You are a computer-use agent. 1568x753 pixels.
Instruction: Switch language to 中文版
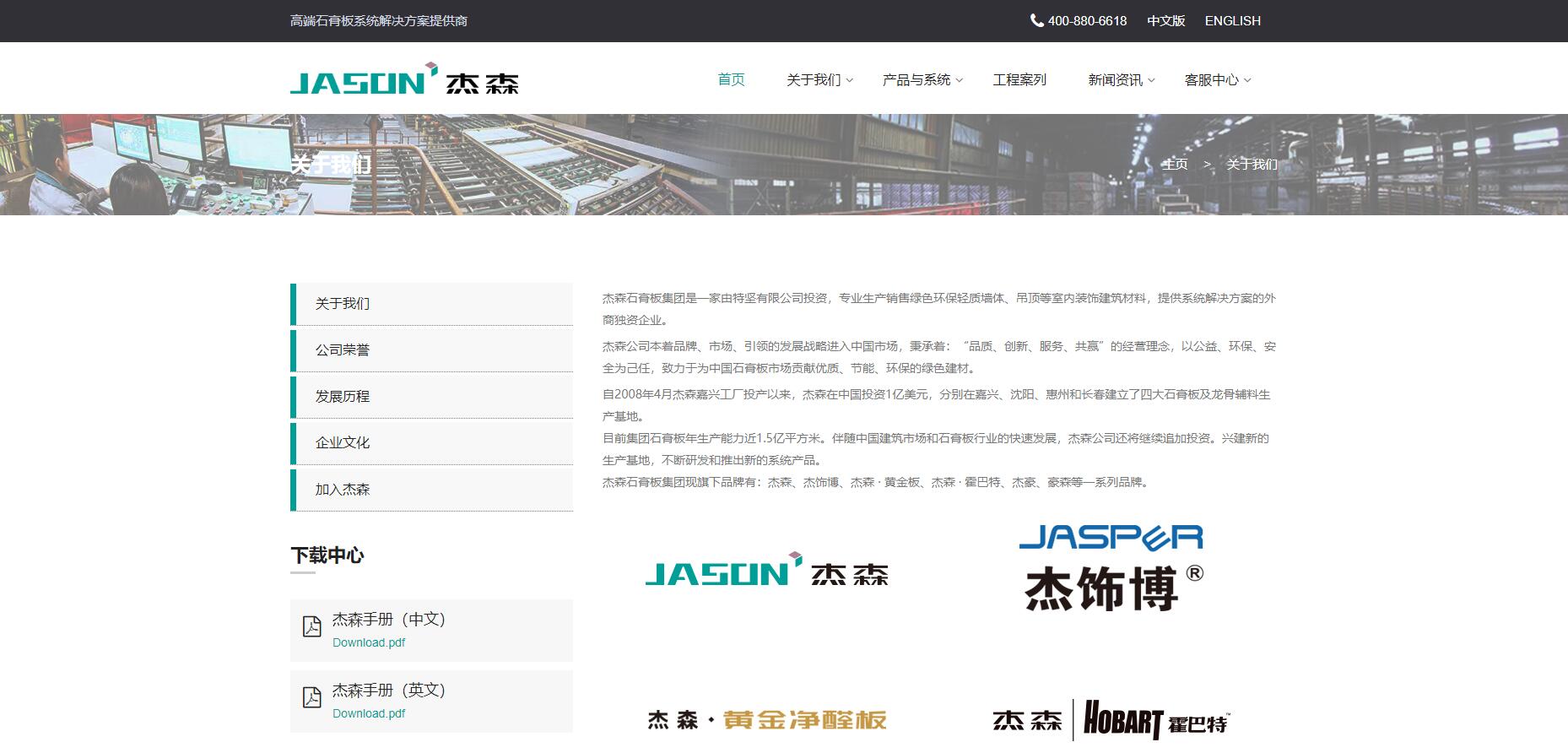click(x=1165, y=20)
